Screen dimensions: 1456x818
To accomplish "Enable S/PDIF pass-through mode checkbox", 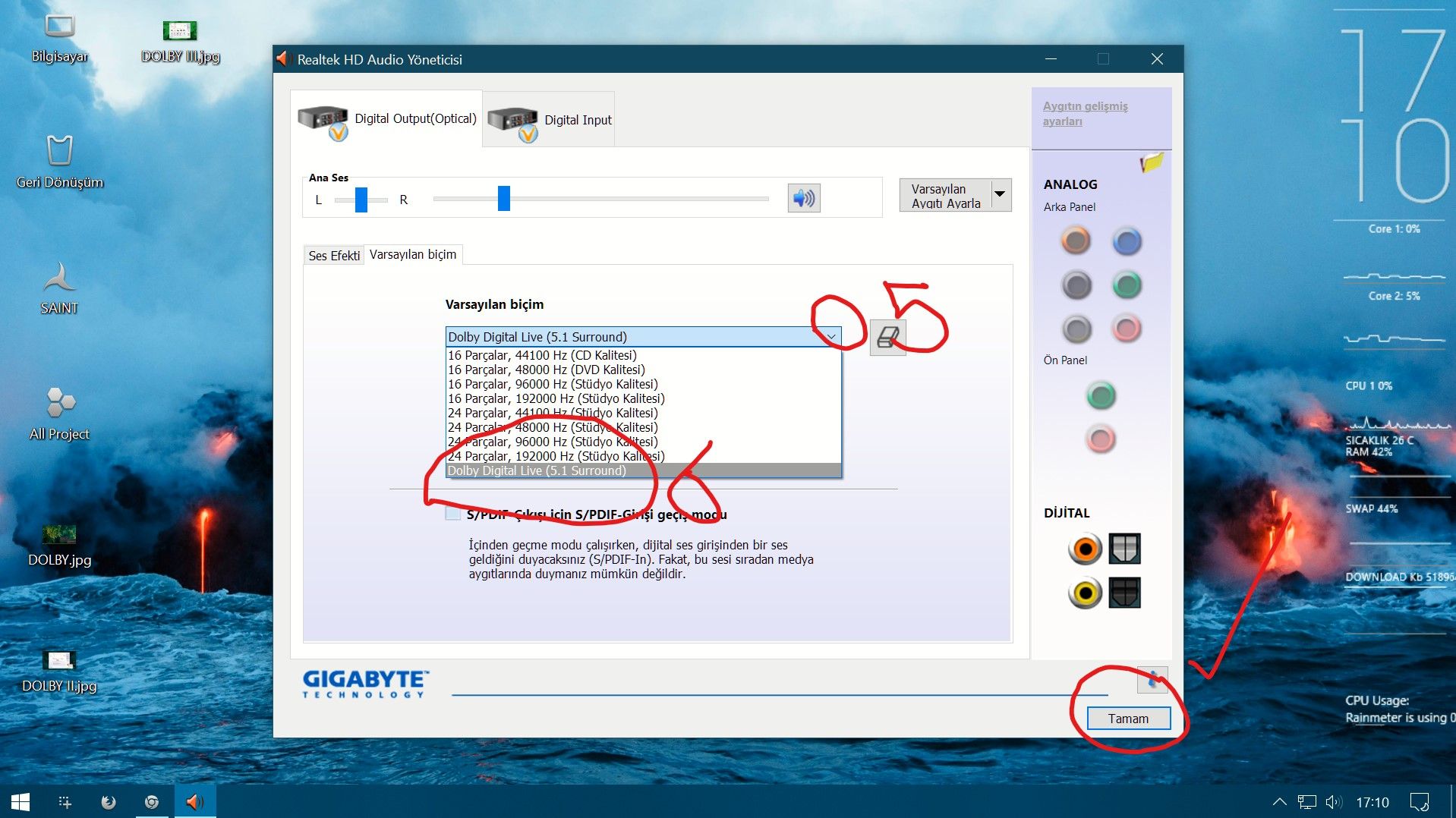I will (453, 514).
